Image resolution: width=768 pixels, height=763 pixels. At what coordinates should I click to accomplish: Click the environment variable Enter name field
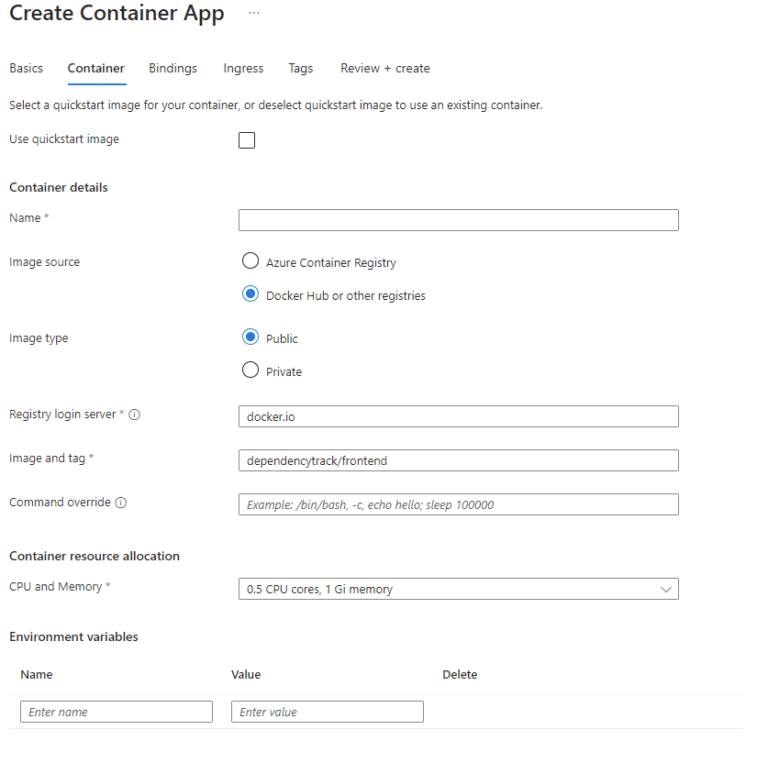(116, 712)
